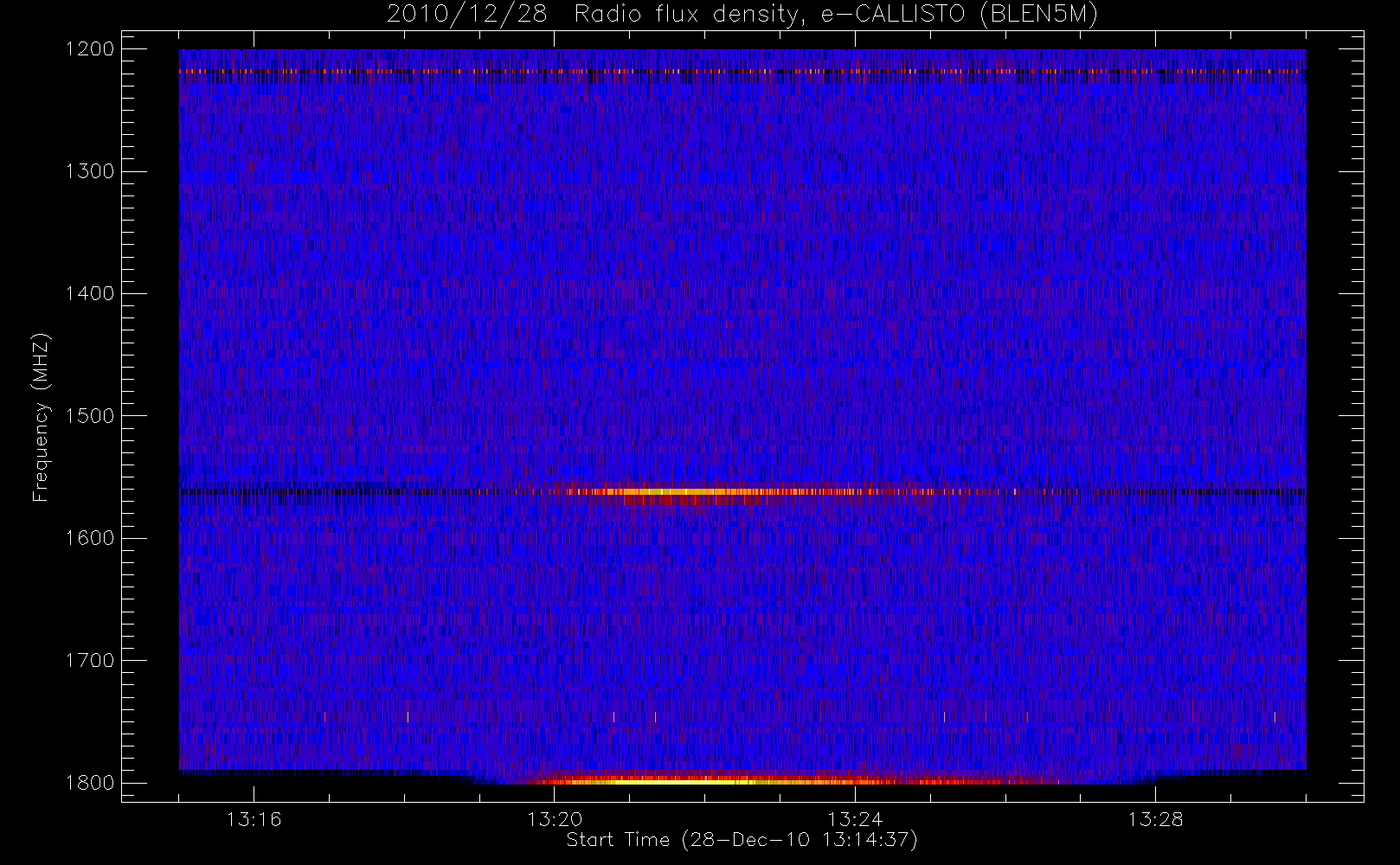
Task: Click the orange interference line near 1220 MHz
Action: coord(742,72)
